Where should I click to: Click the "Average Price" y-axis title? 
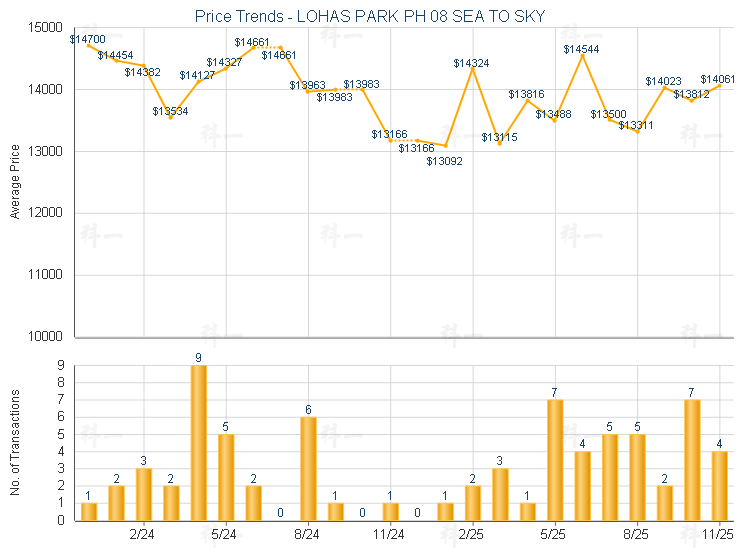point(14,182)
